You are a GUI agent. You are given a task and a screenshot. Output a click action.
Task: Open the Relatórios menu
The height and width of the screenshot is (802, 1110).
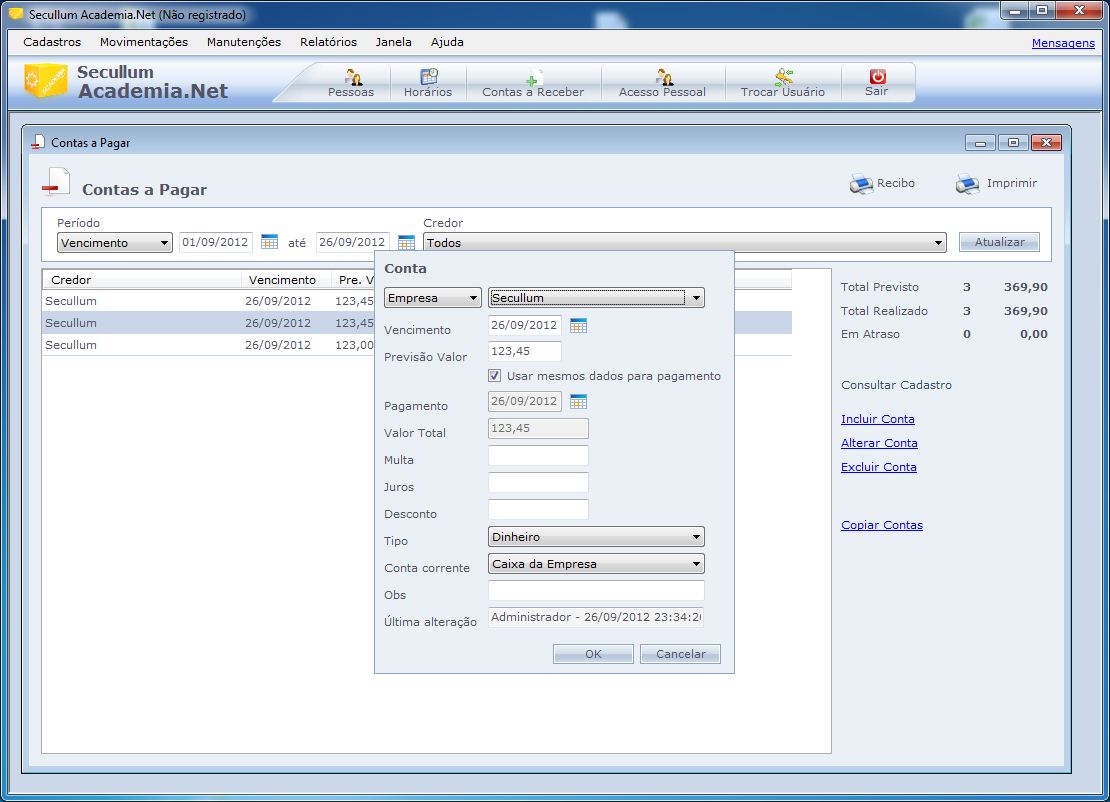(x=328, y=42)
